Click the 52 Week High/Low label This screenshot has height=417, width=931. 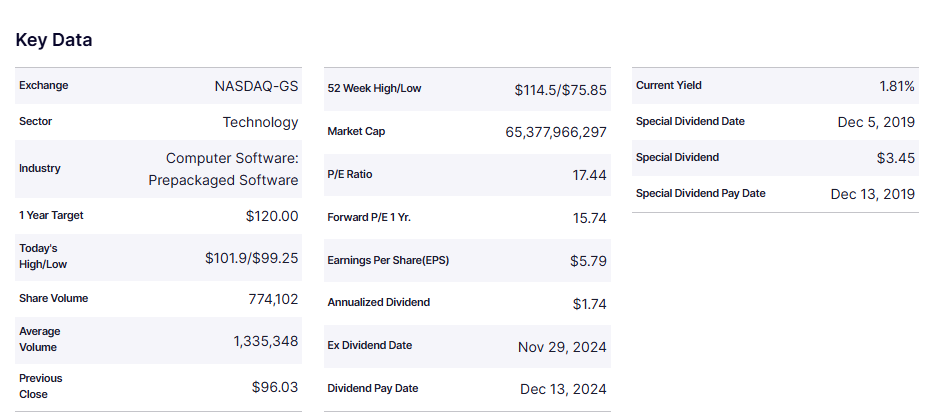[374, 89]
